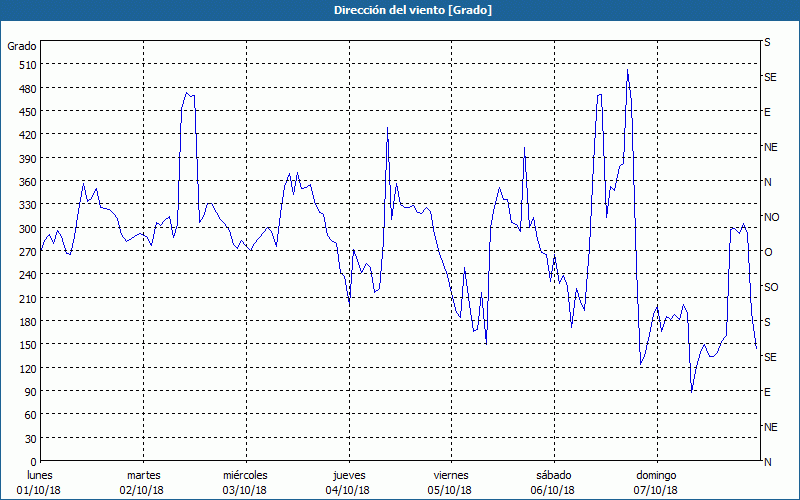Screen dimensions: 800x500
Task: Click the "lunes" day label
Action: point(40,476)
